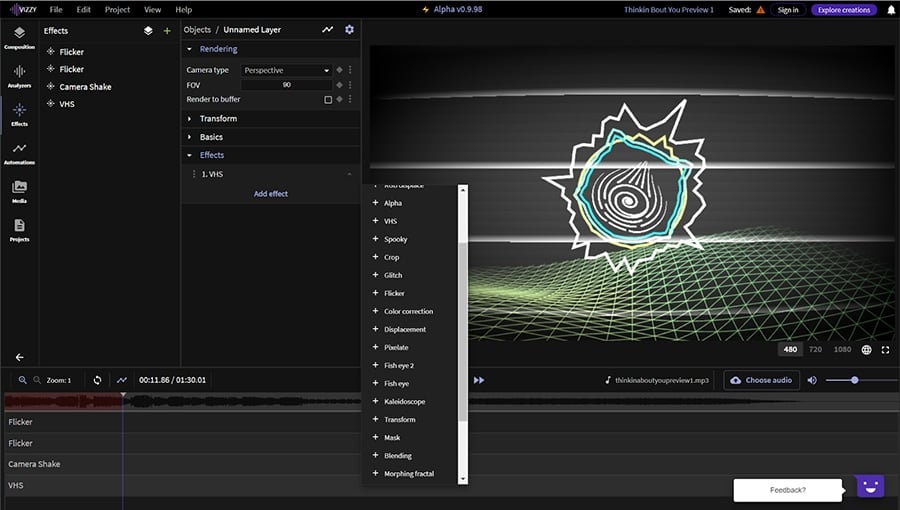Open the Projects sidebar panel
This screenshot has height=510, width=900.
[x=20, y=229]
